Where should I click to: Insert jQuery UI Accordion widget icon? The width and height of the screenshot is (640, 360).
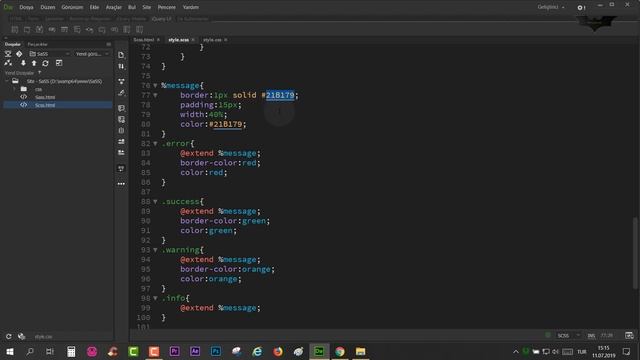point(15,29)
